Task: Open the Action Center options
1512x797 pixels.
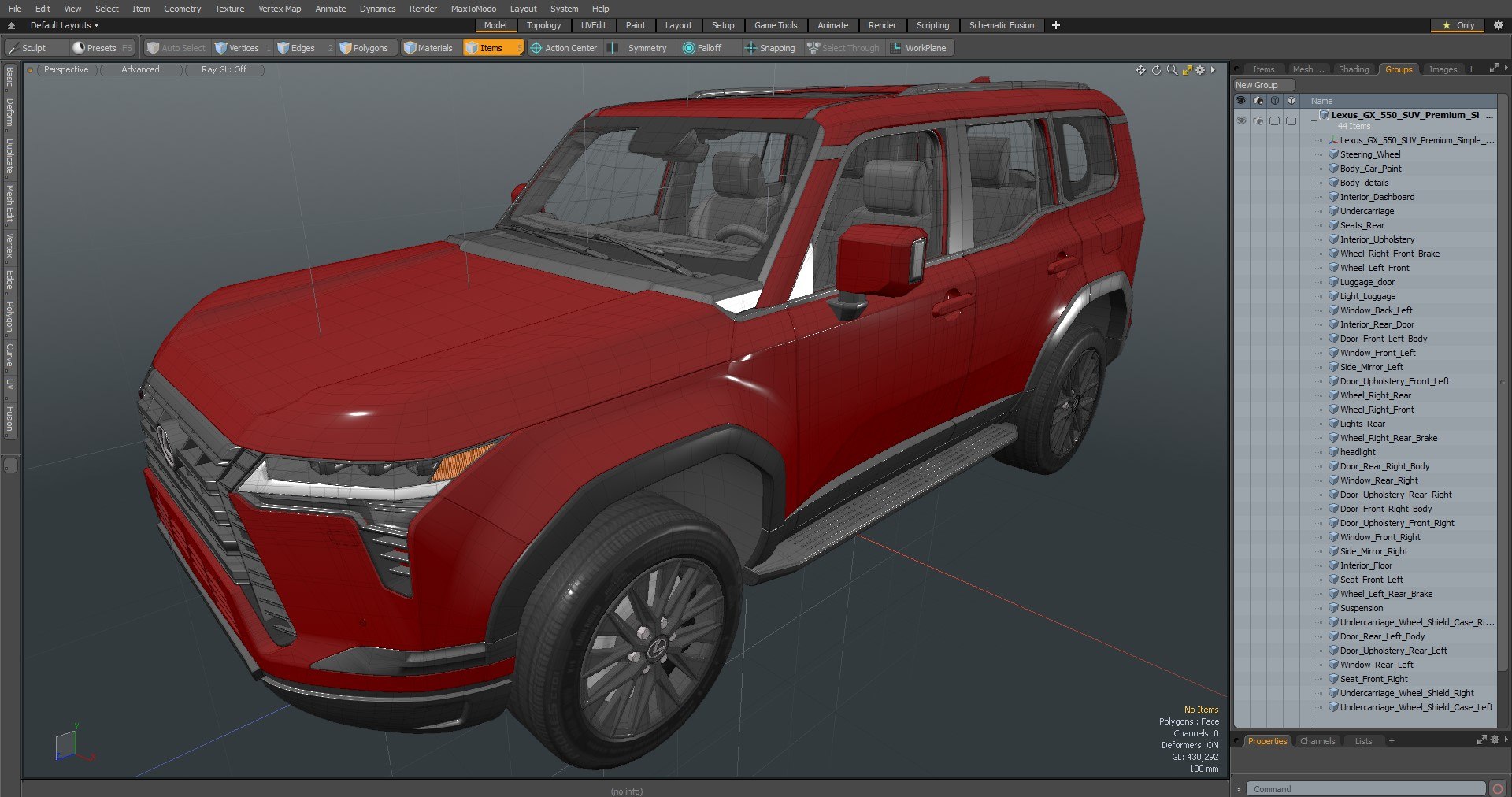Action: click(x=564, y=48)
